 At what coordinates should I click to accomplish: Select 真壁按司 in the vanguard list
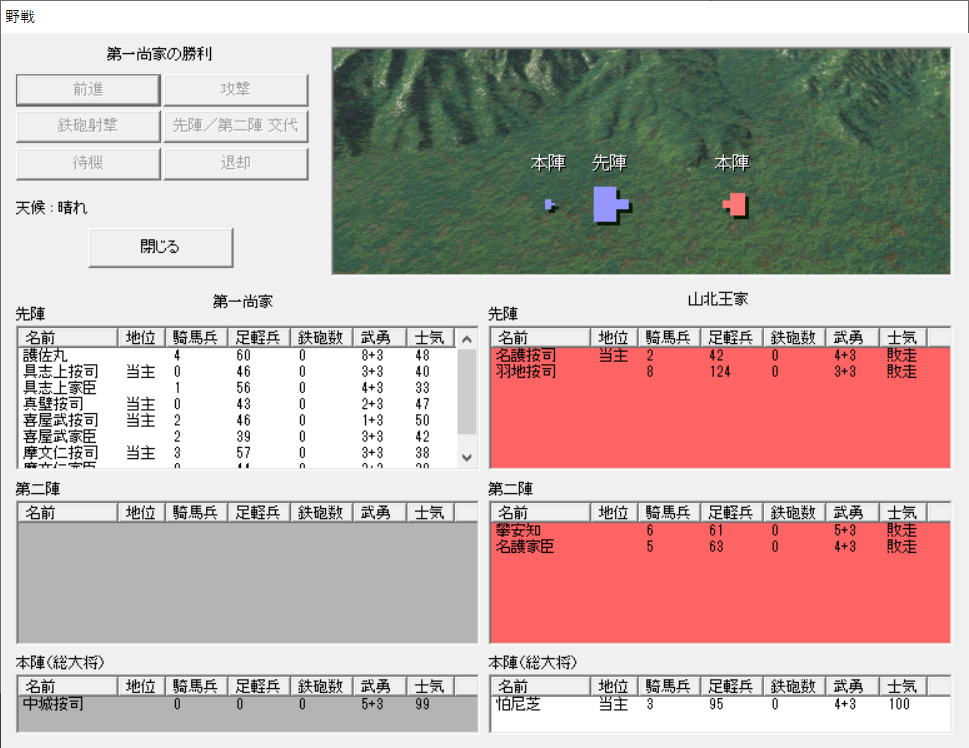coord(59,404)
